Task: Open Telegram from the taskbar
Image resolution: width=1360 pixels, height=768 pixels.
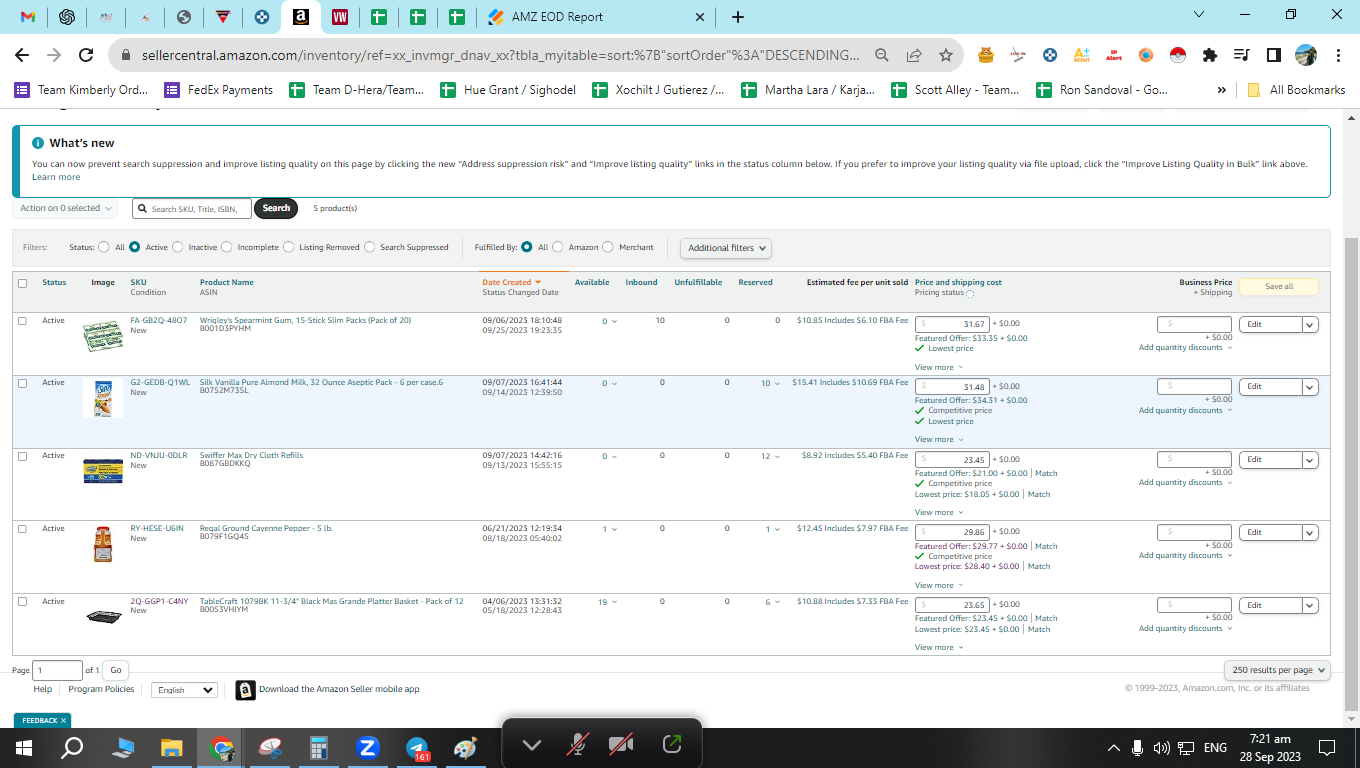Action: pyautogui.click(x=417, y=747)
